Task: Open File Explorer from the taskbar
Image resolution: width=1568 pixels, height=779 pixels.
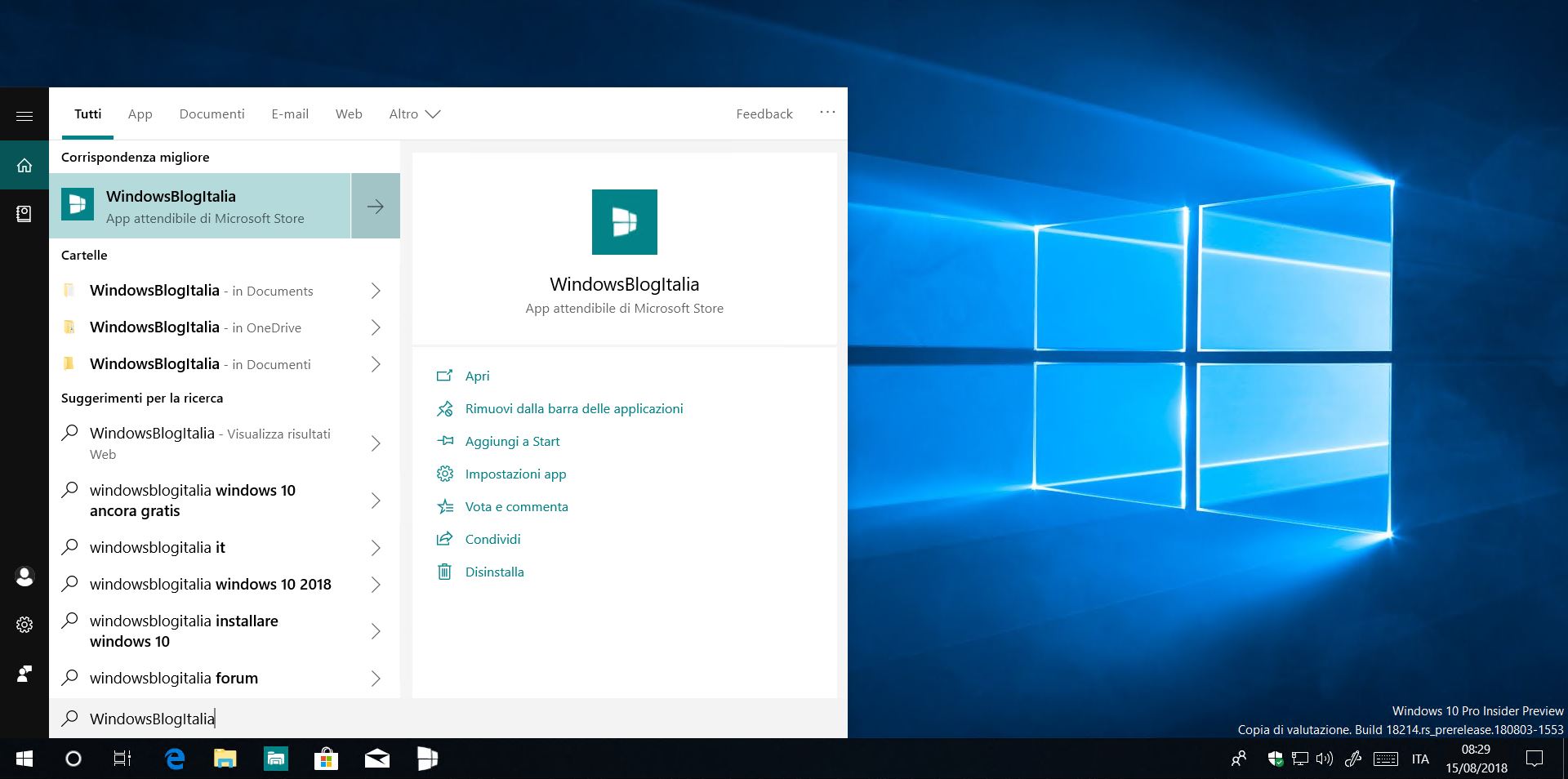Action: click(x=225, y=759)
